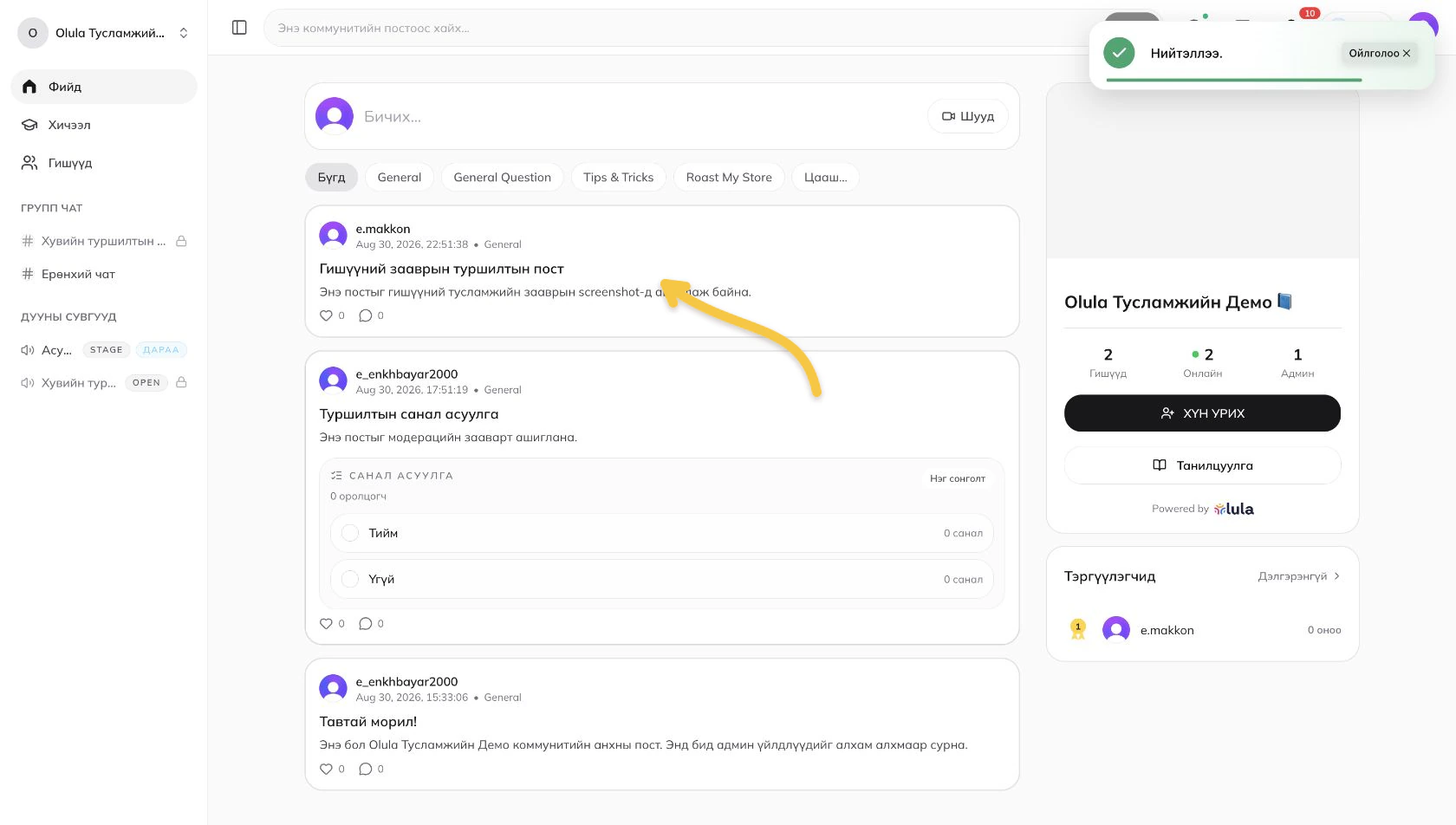Image resolution: width=1456 pixels, height=825 pixels.
Task: Open the Гишүүний зааврын туршилтын пост title
Action: point(441,269)
